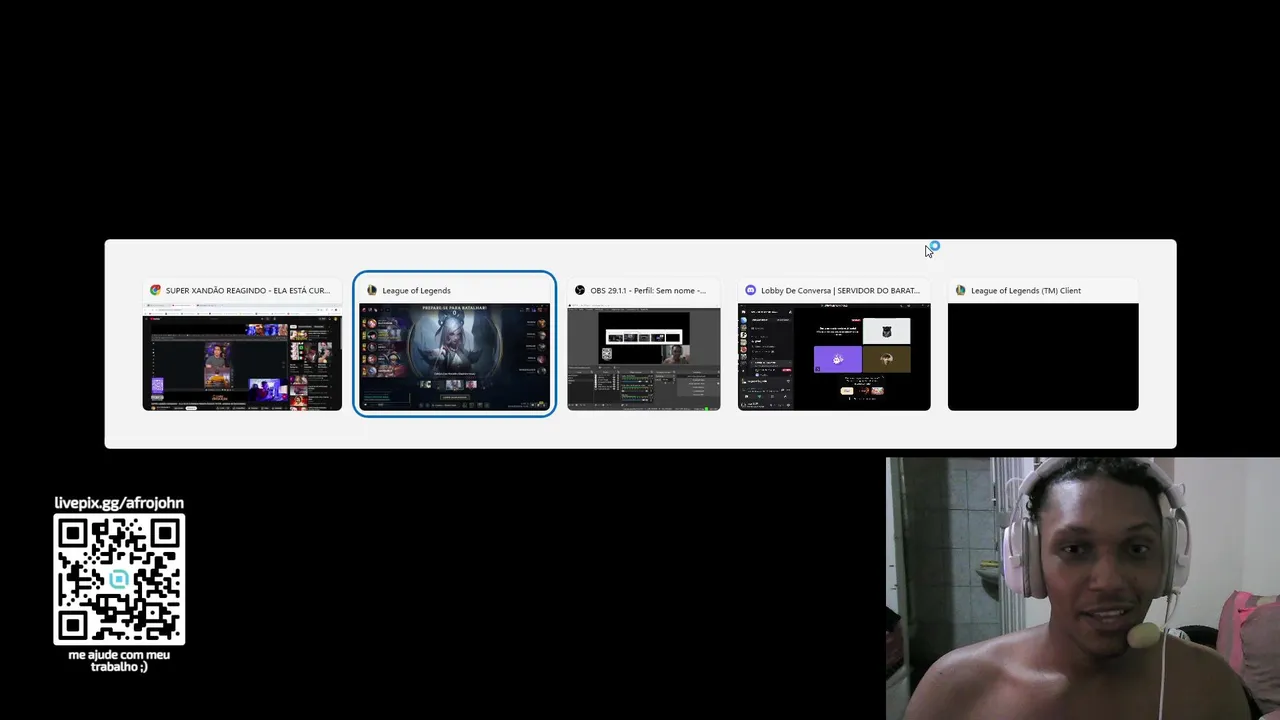The width and height of the screenshot is (1280, 720).
Task: Switch to the SUPER XANDÃO REAGINDO Chrome window thumbnail
Action: 242,357
